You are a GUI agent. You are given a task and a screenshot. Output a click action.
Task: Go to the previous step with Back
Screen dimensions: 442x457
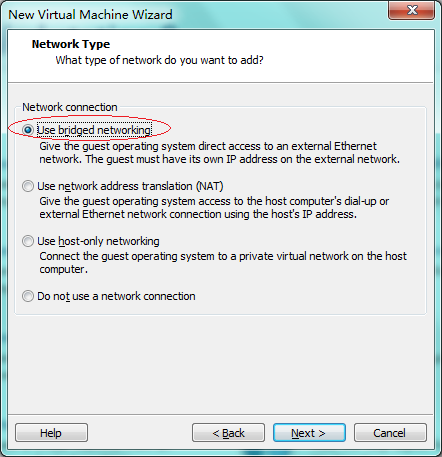pyautogui.click(x=228, y=433)
